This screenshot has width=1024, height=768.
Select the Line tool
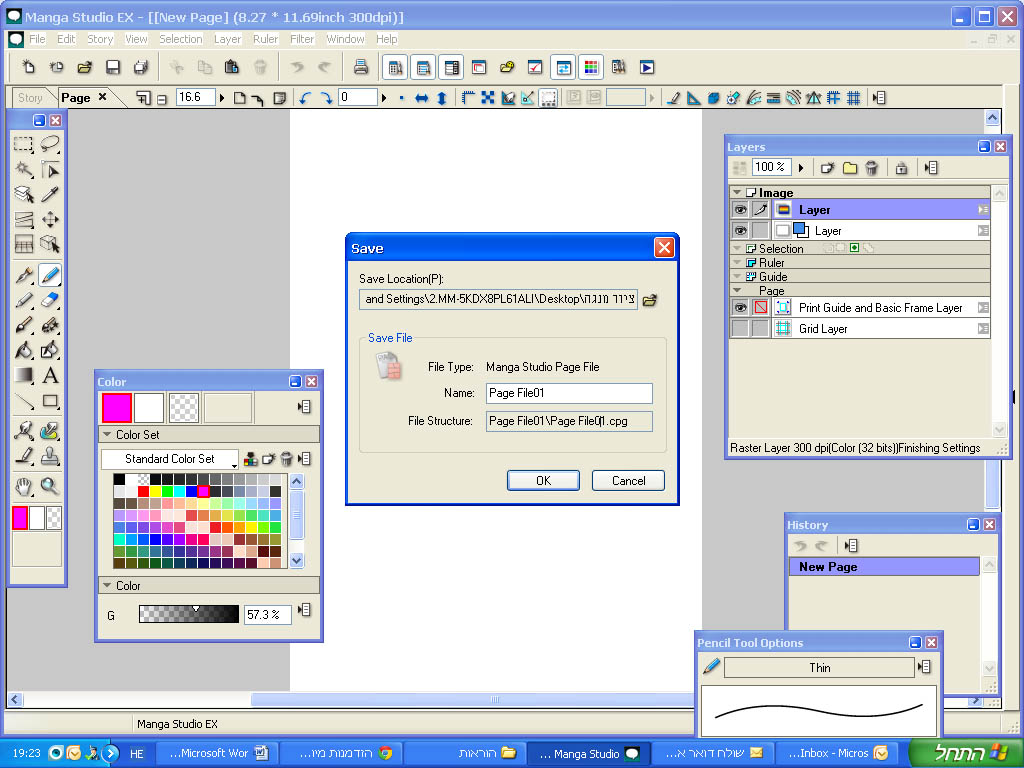click(24, 400)
